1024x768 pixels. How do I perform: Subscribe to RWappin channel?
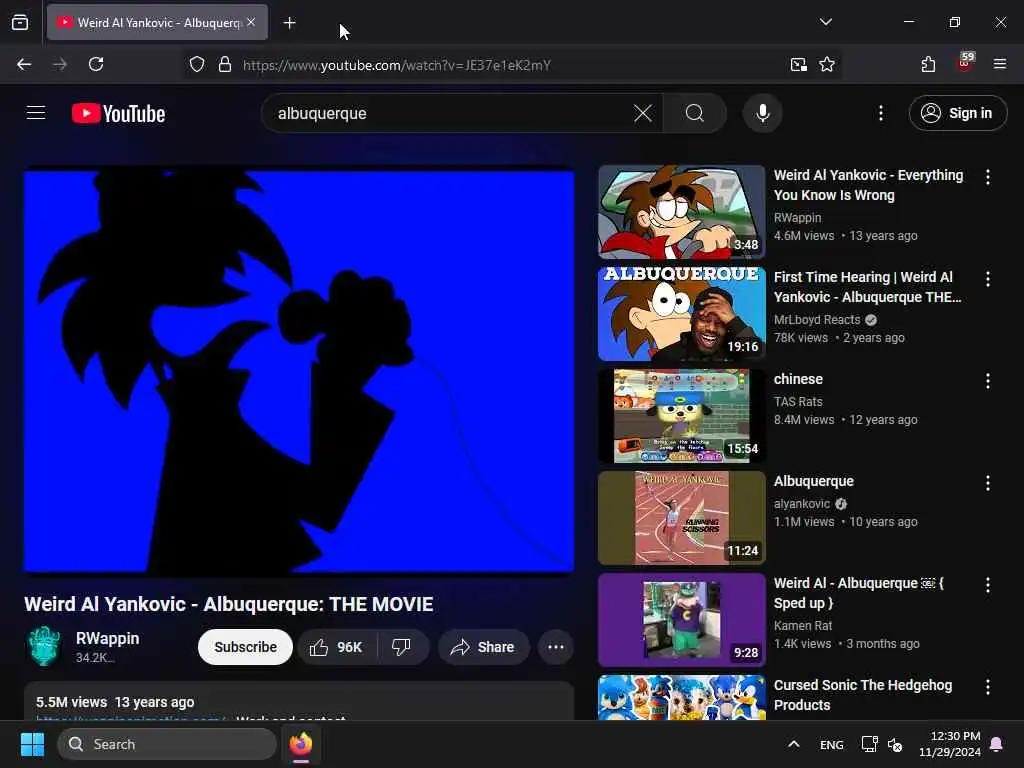(x=246, y=647)
